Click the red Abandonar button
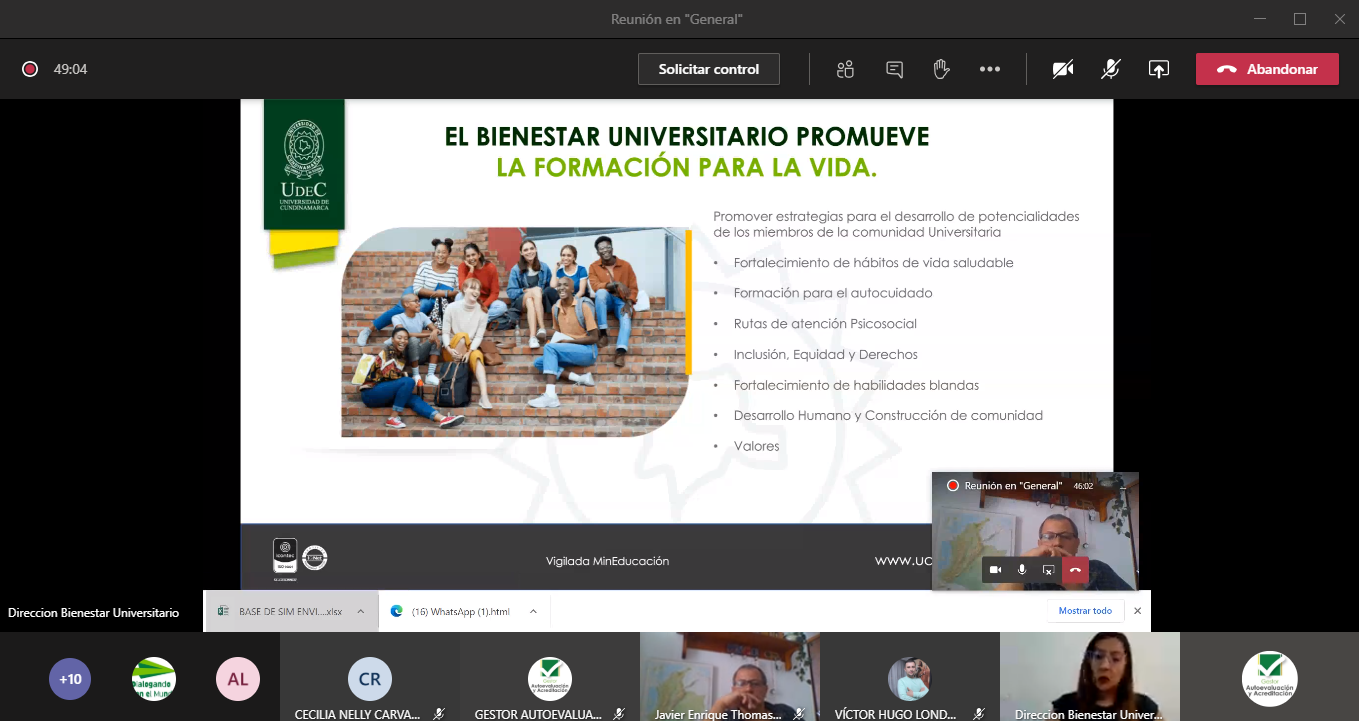Image resolution: width=1359 pixels, height=721 pixels. [x=1267, y=69]
